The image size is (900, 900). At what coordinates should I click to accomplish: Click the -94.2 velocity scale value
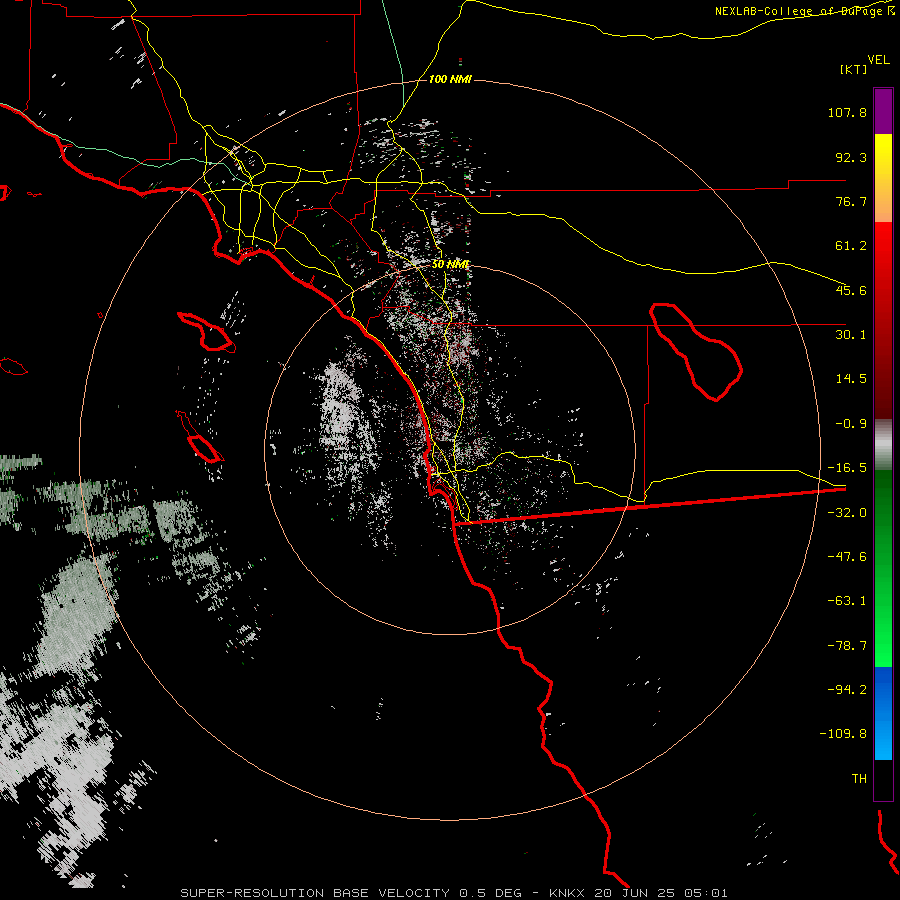tap(847, 689)
